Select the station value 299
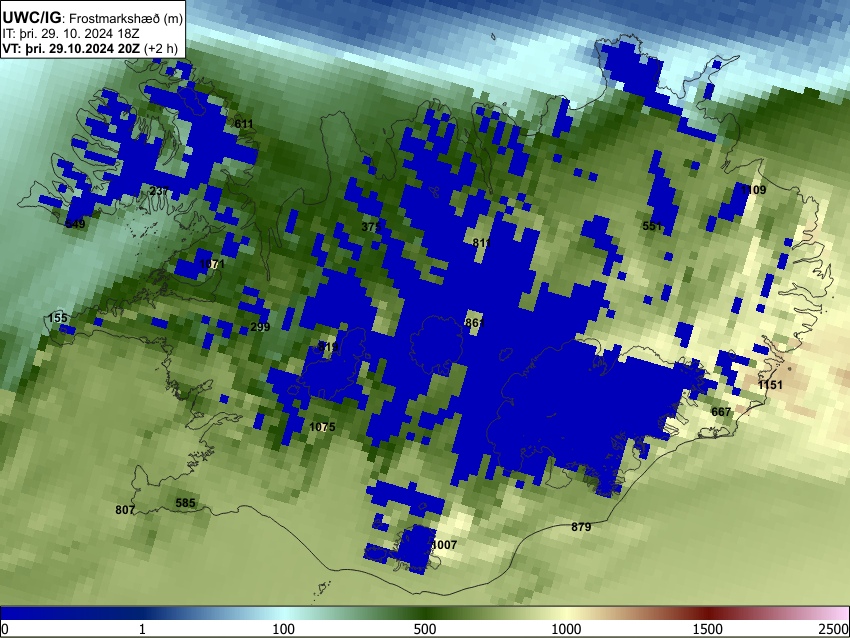Viewport: 850px width, 638px height. [260, 327]
